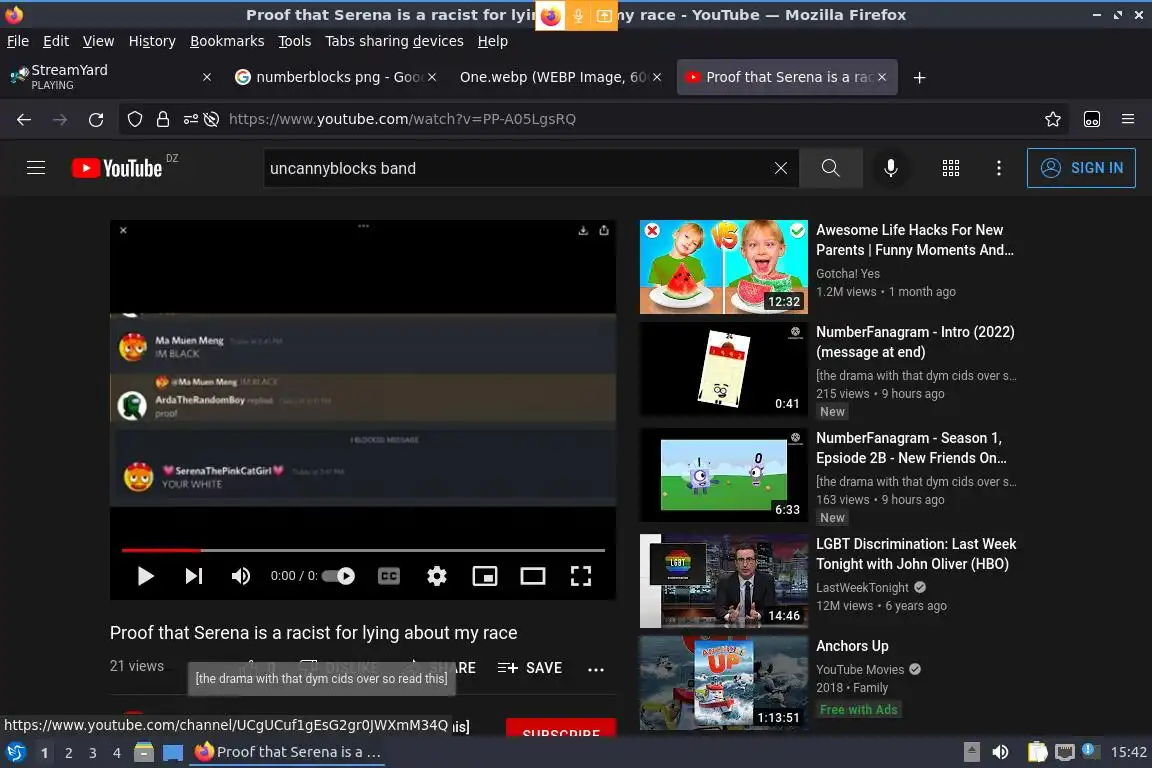Open the clipboard tray icon
Image resolution: width=1152 pixels, height=768 pixels.
click(1037, 752)
